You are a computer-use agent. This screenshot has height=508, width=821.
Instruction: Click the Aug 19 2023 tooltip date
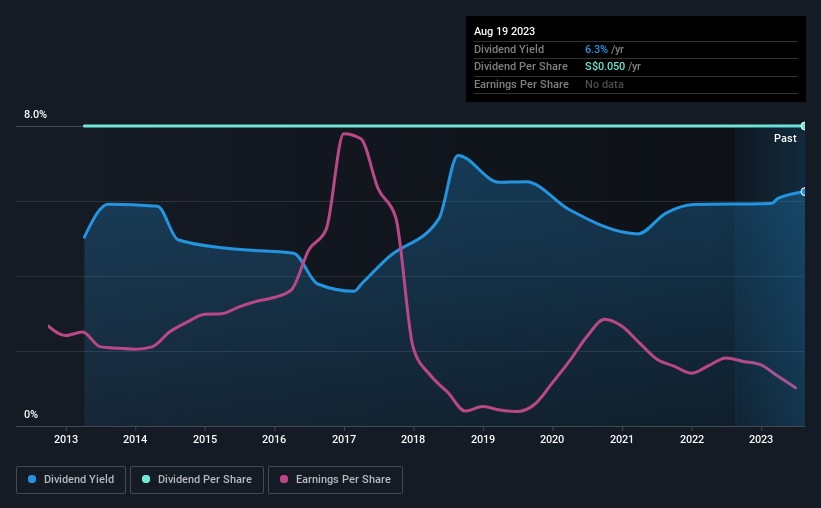pos(504,31)
